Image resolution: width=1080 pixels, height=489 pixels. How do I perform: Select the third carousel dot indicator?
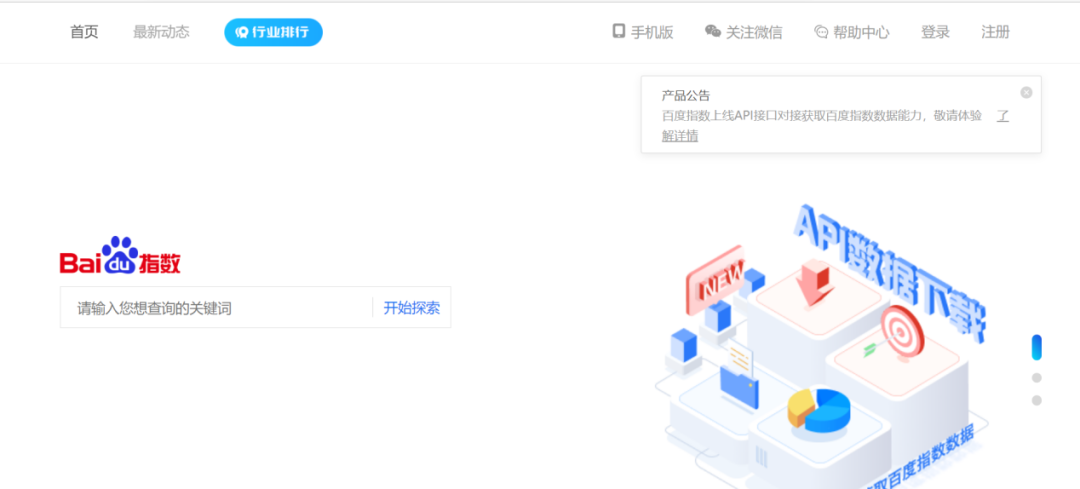[1037, 400]
